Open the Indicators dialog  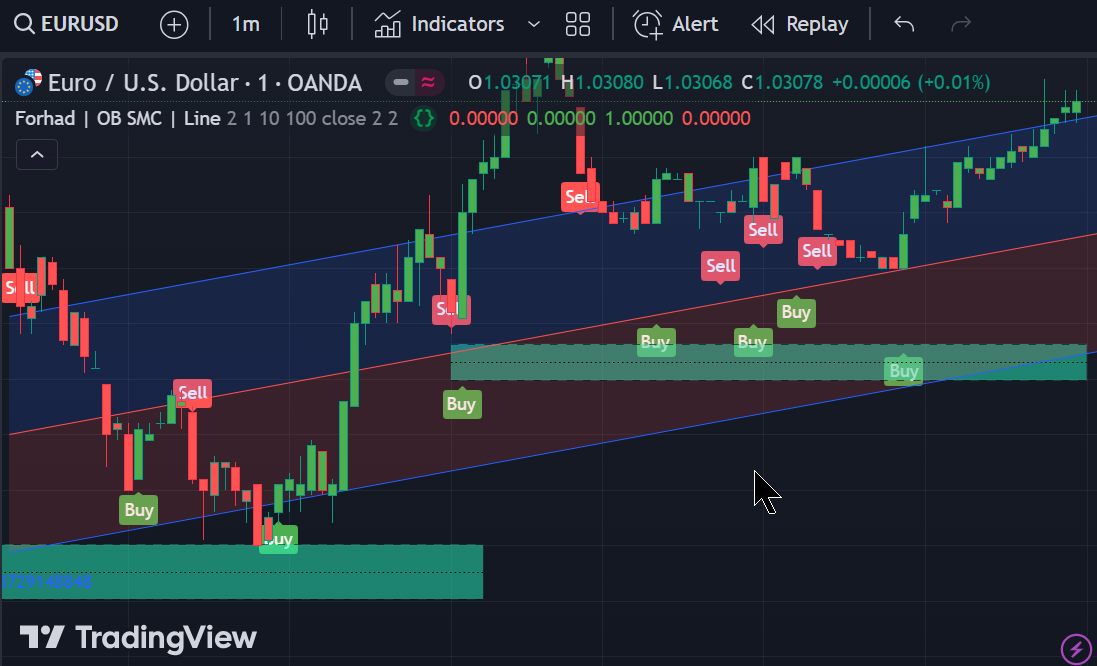coord(440,24)
